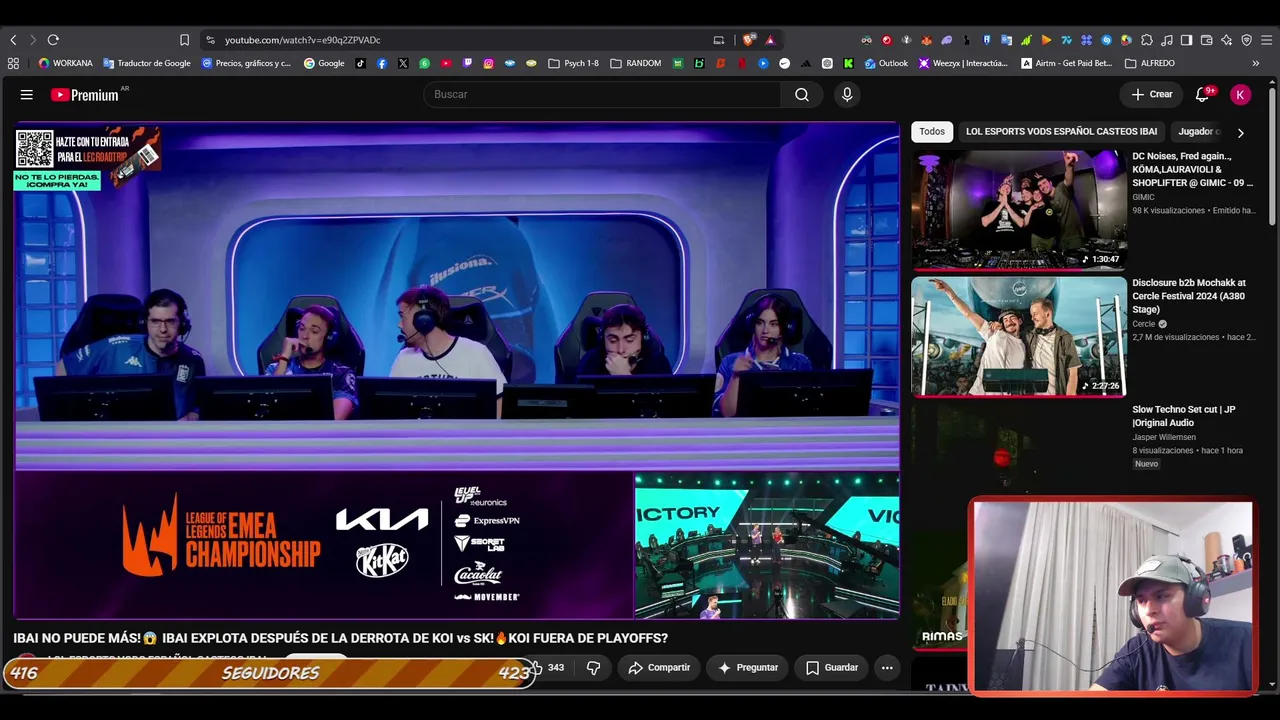The image size is (1280, 720).
Task: Open the Instagram bookmark icon
Action: tap(488, 63)
